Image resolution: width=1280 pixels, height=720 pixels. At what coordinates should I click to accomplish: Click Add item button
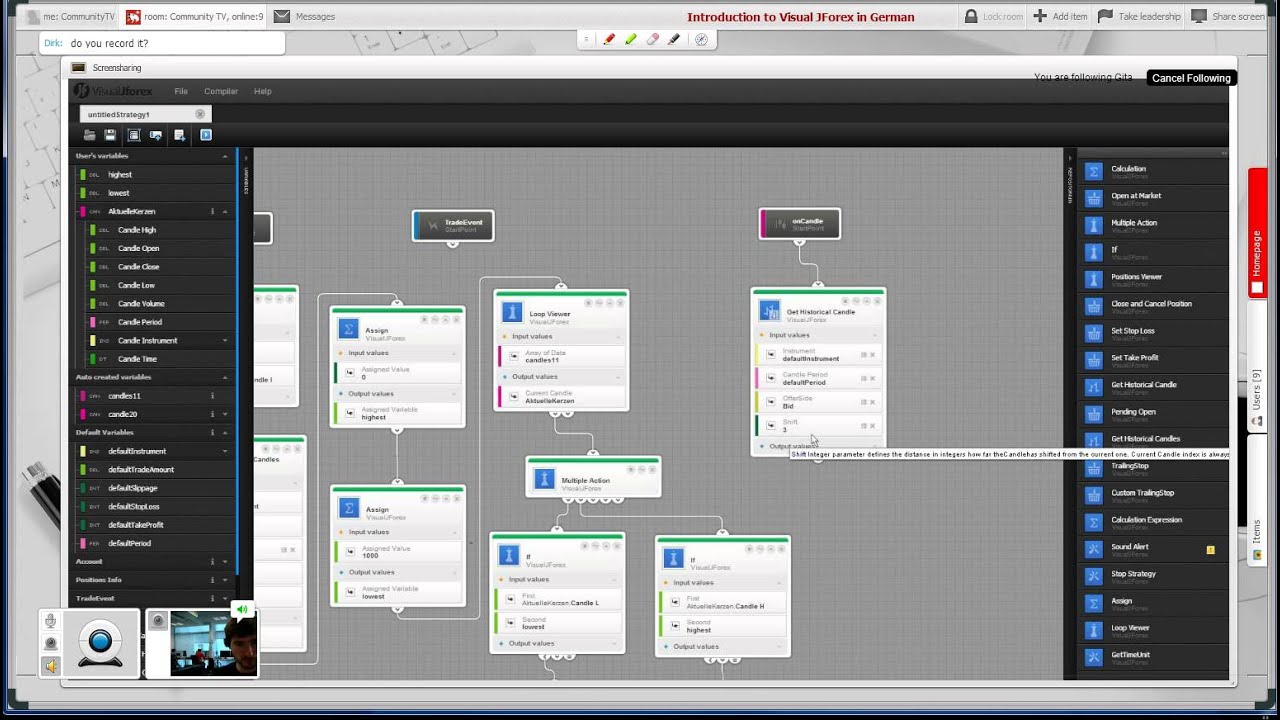[x=1060, y=16]
